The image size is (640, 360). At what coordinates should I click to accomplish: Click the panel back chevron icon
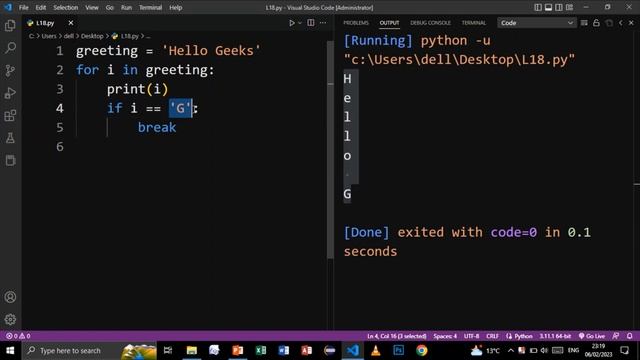tap(621, 23)
